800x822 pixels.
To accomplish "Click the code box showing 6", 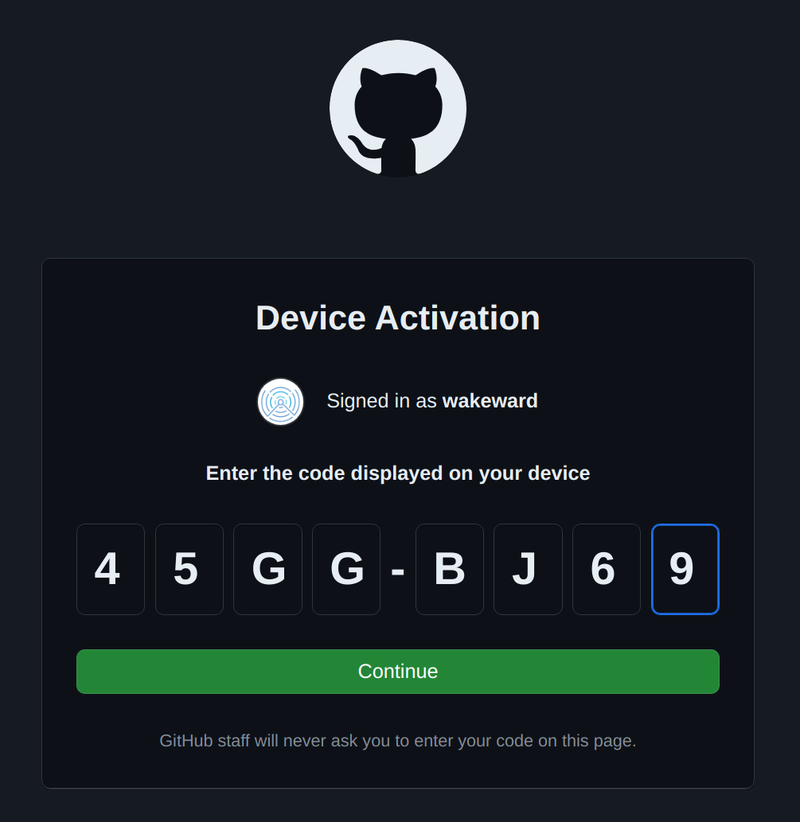I will (607, 569).
